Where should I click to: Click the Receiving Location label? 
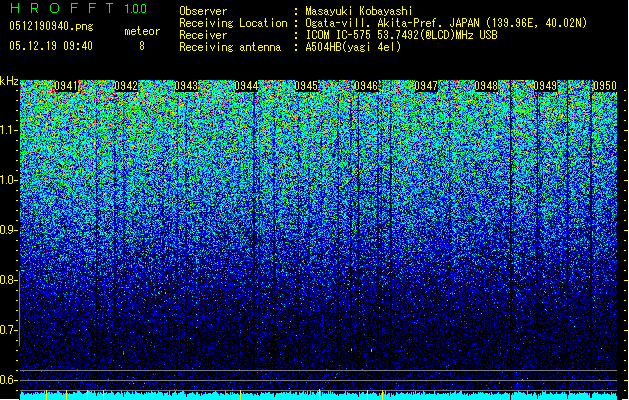[233, 23]
